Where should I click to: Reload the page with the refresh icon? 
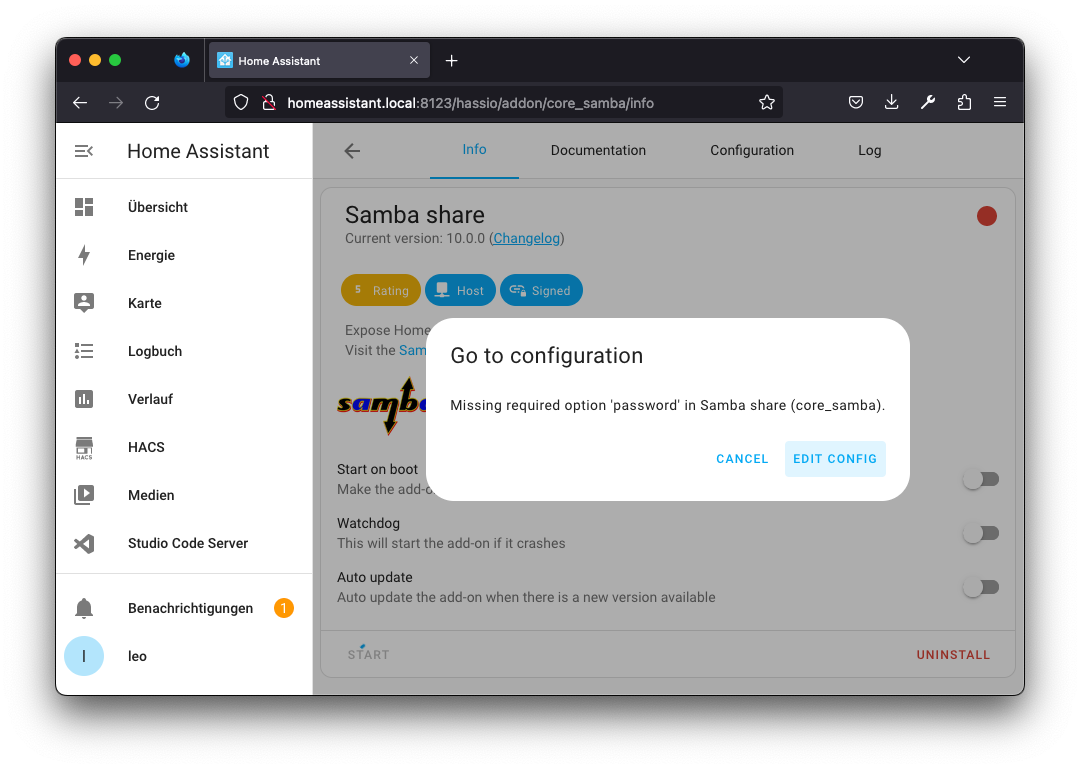pyautogui.click(x=152, y=103)
